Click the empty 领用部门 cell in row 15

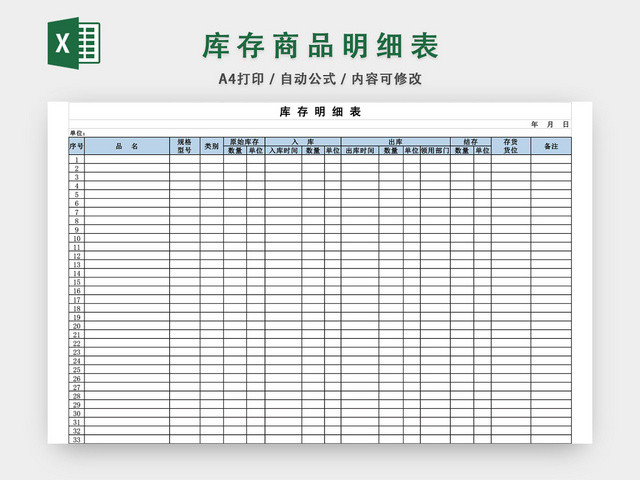(x=436, y=282)
